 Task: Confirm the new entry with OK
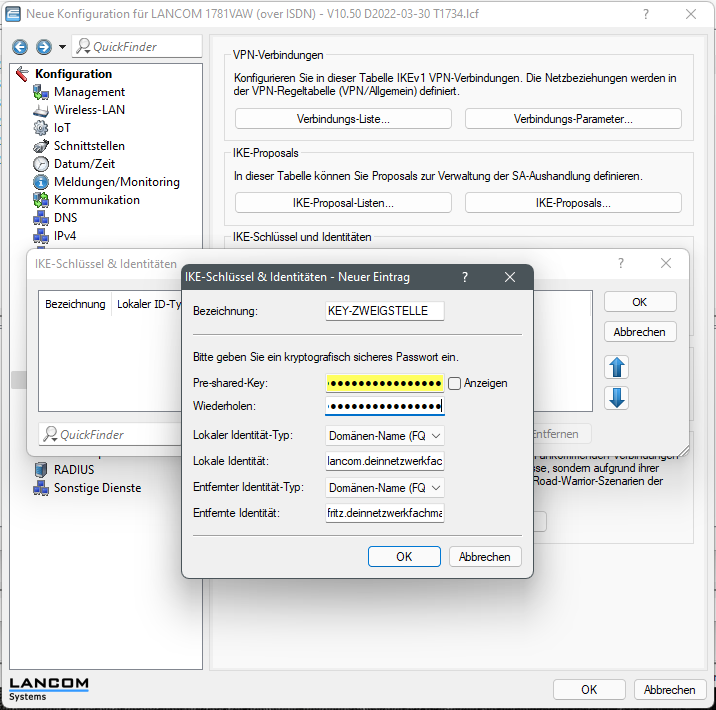[x=404, y=556]
